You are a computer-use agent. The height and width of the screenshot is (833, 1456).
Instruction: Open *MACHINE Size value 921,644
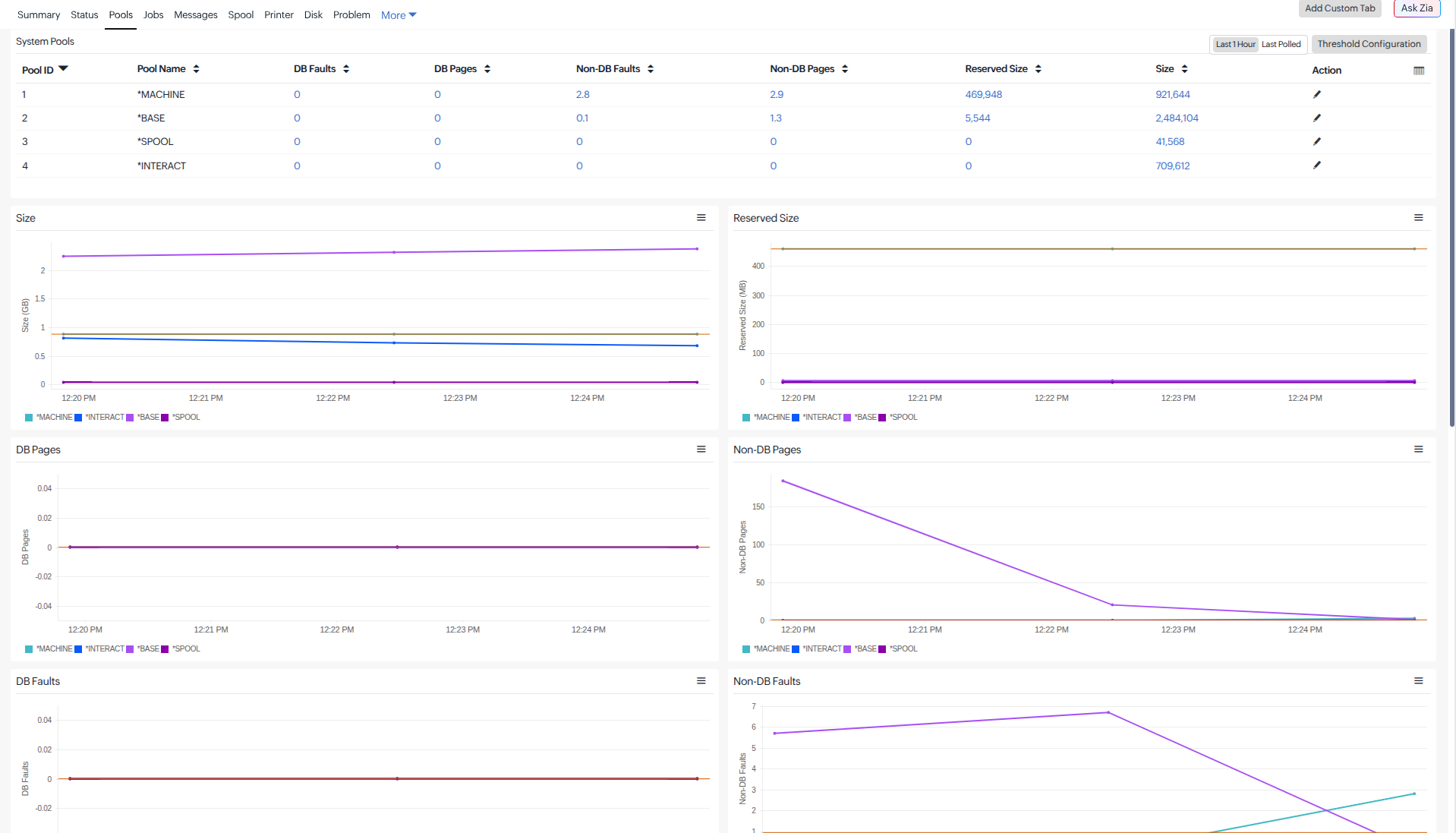[1173, 94]
